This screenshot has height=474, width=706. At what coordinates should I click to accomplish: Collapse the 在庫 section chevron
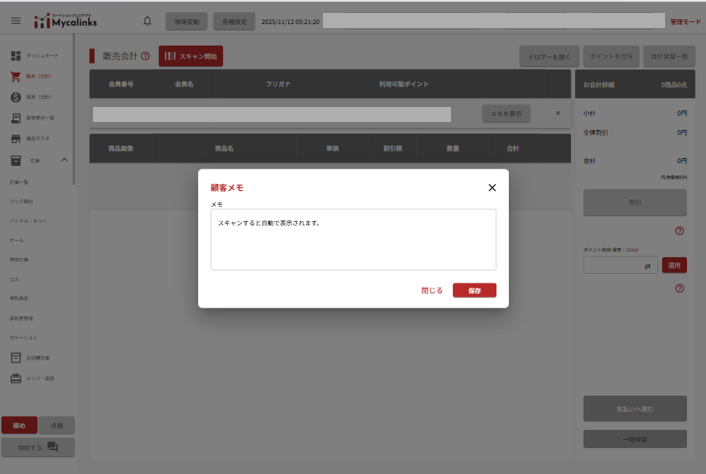[64, 160]
